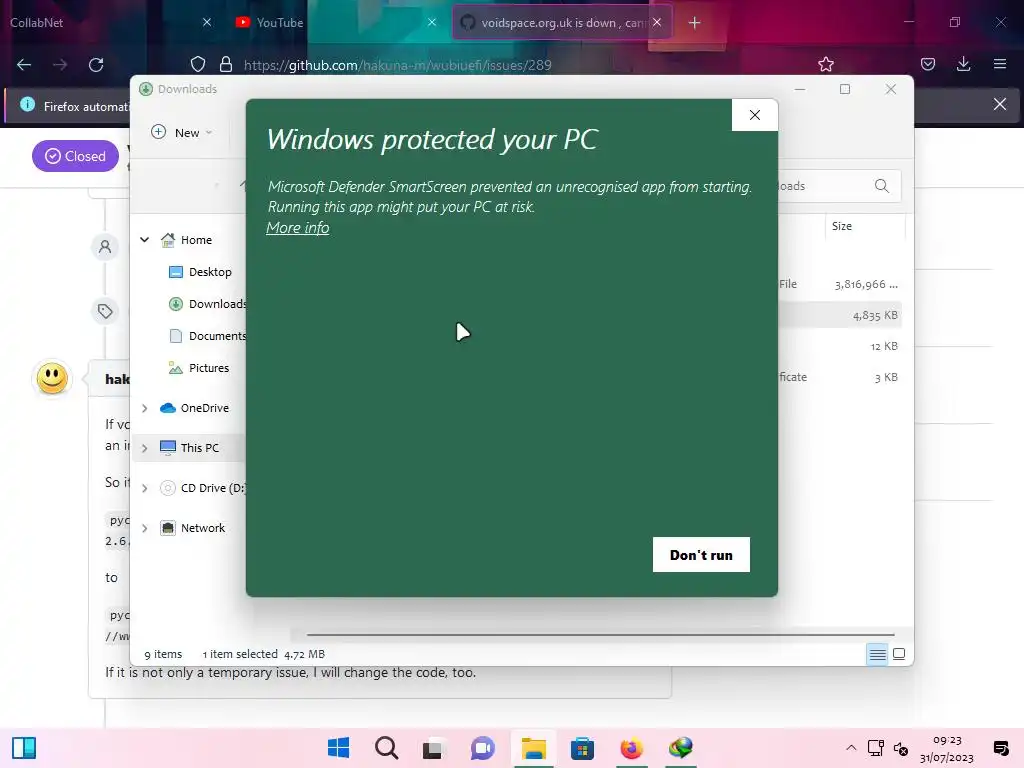Open the Internet Download Manager taskbar icon
Image resolution: width=1024 pixels, height=768 pixels.
click(x=680, y=748)
